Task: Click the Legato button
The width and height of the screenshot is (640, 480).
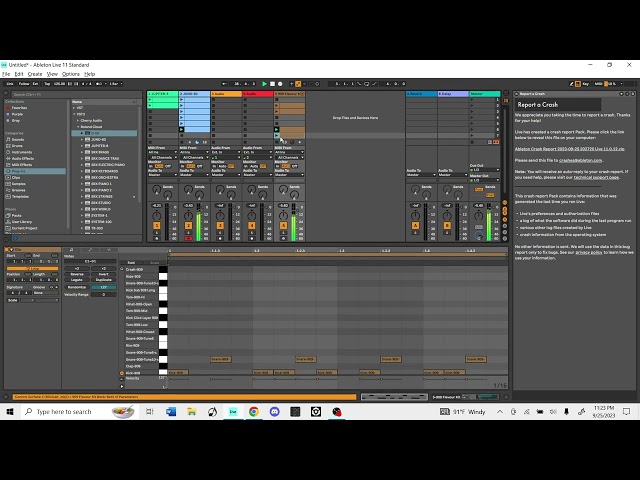Action: click(x=77, y=280)
